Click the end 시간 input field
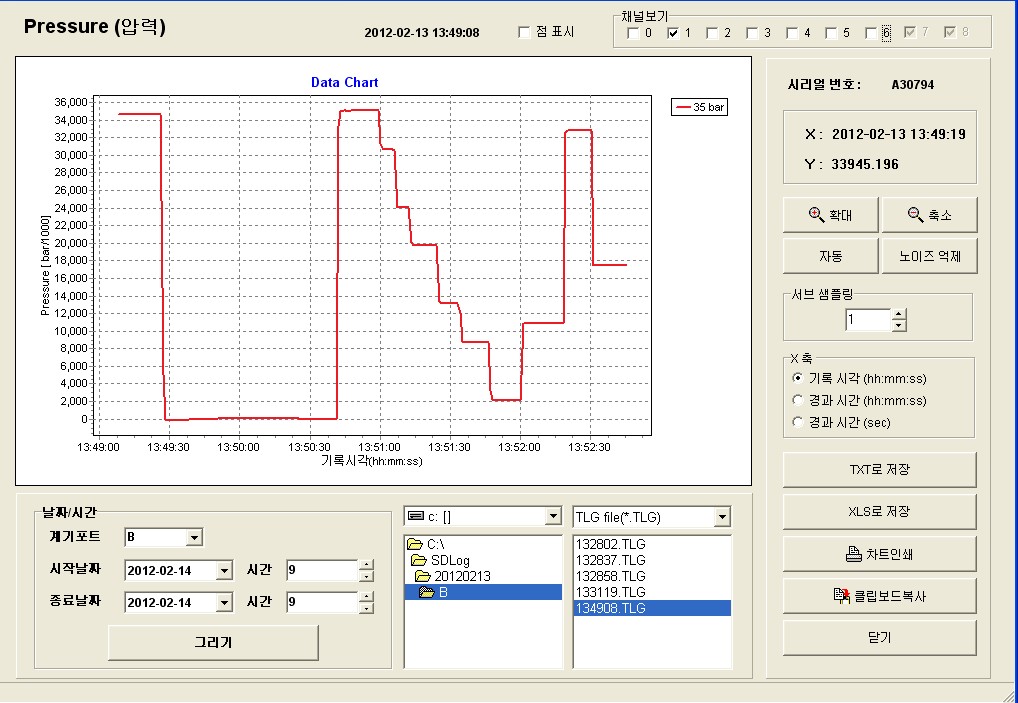This screenshot has height=703, width=1018. tap(322, 602)
